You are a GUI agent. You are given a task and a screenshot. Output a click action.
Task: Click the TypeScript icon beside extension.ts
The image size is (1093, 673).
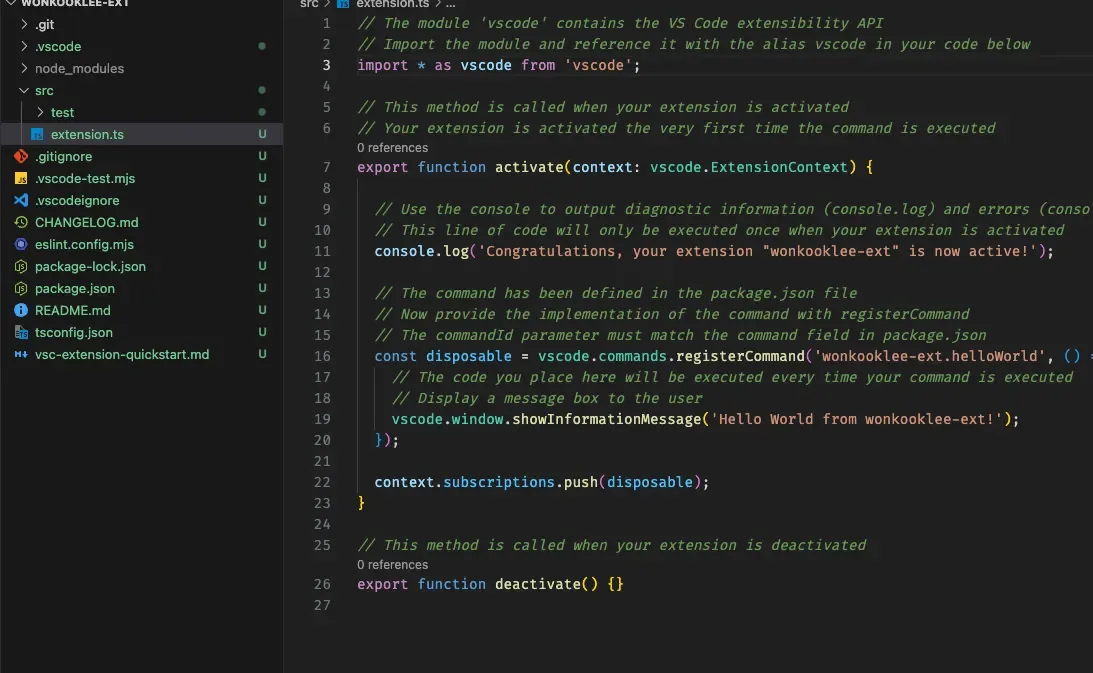pyautogui.click(x=37, y=134)
